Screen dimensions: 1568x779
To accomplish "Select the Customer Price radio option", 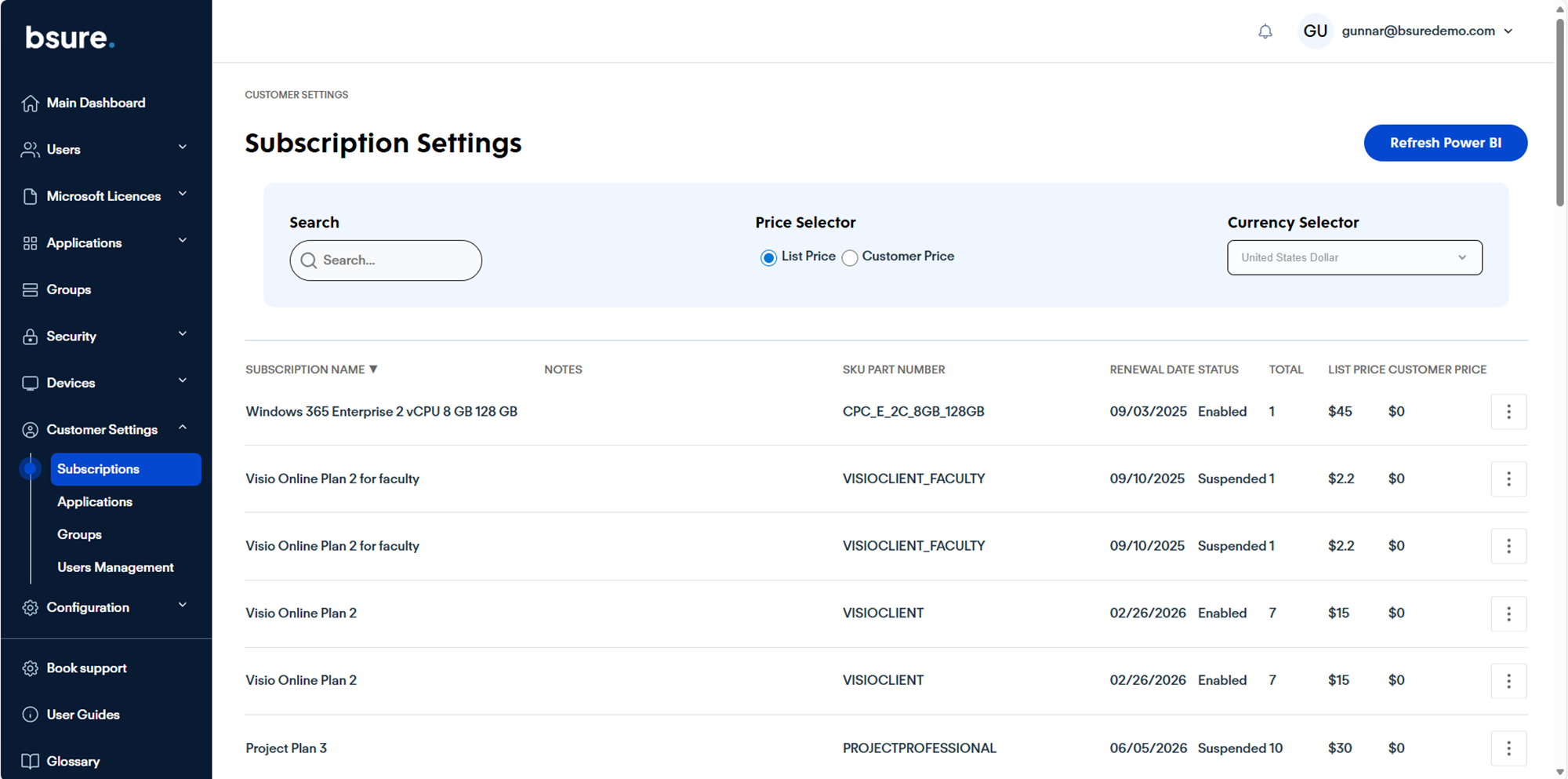I will click(850, 258).
